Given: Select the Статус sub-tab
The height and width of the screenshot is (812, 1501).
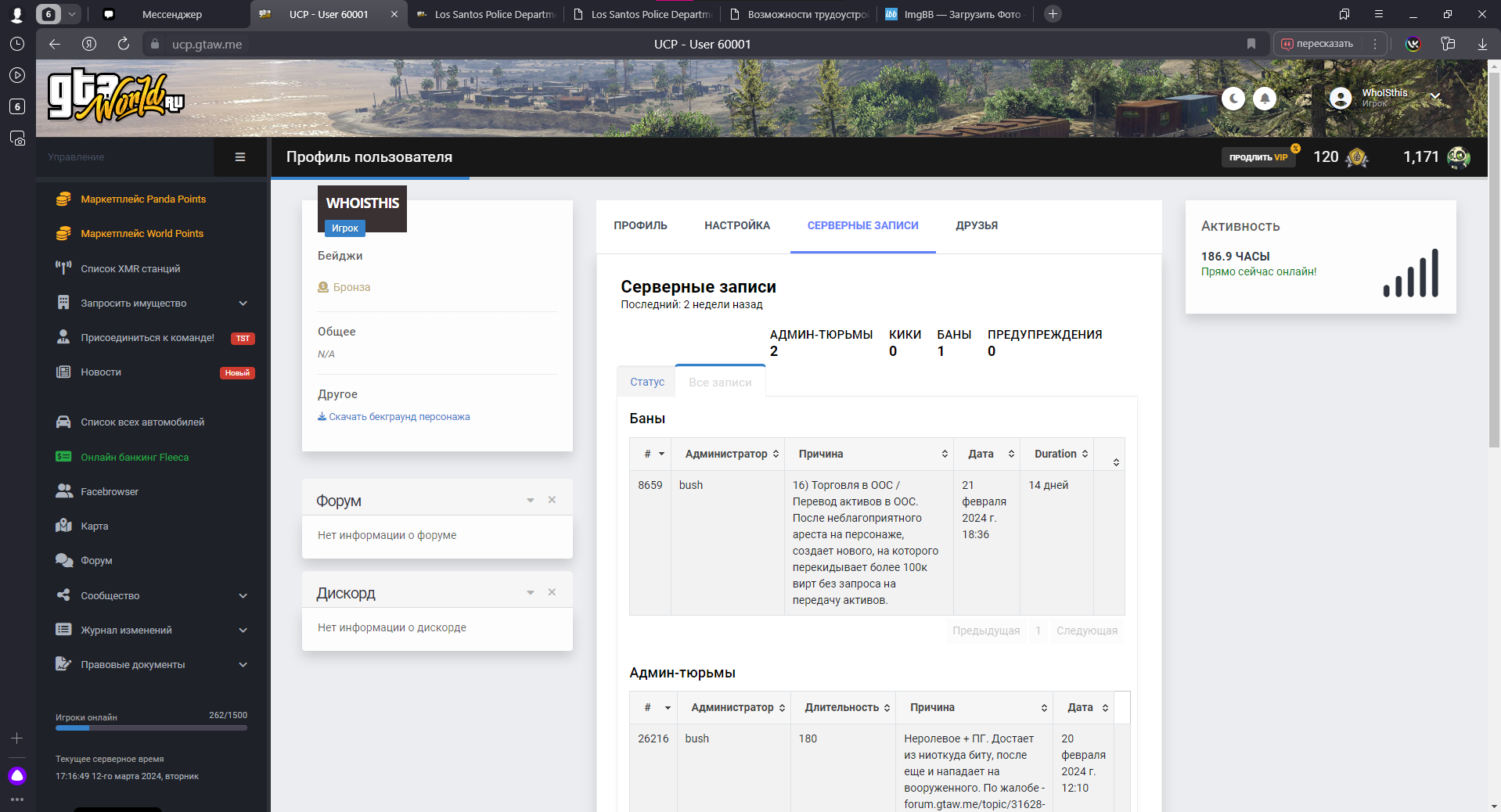Looking at the screenshot, I should coord(647,382).
